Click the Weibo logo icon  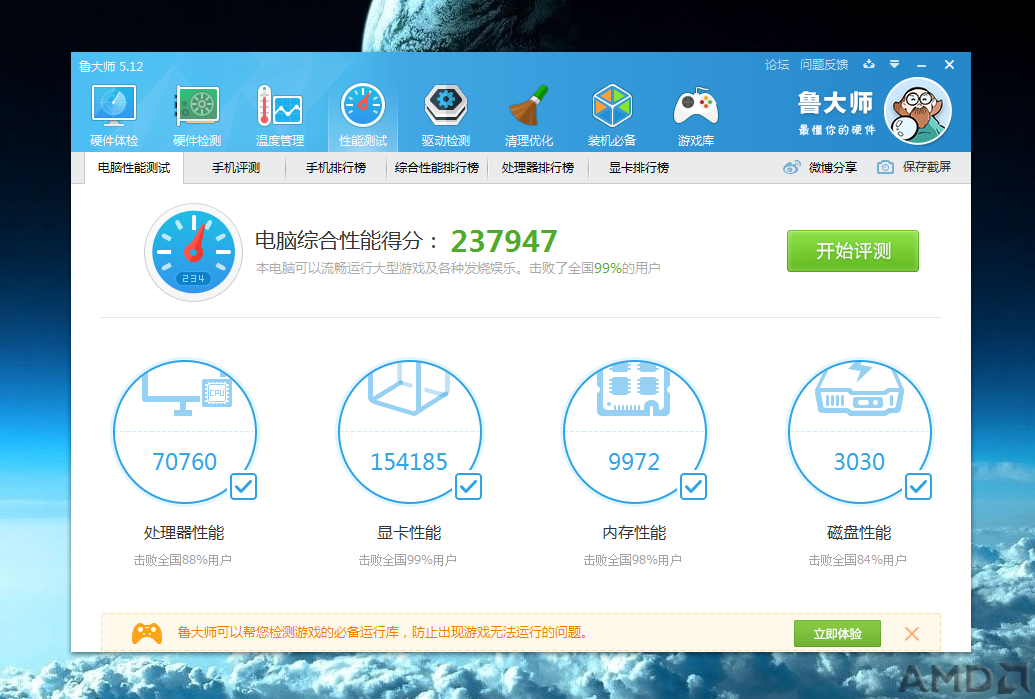[791, 168]
